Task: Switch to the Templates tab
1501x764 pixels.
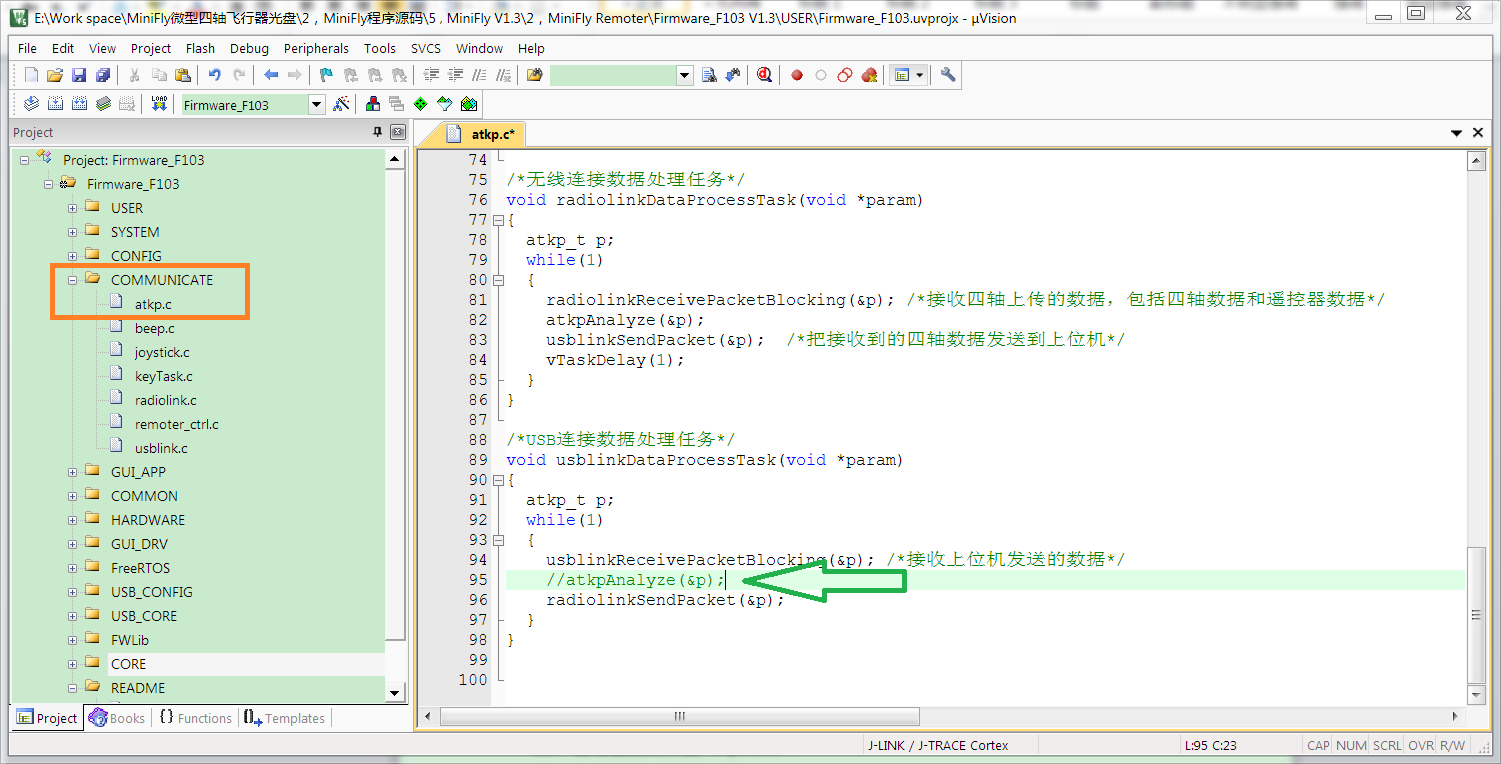Action: [x=284, y=718]
